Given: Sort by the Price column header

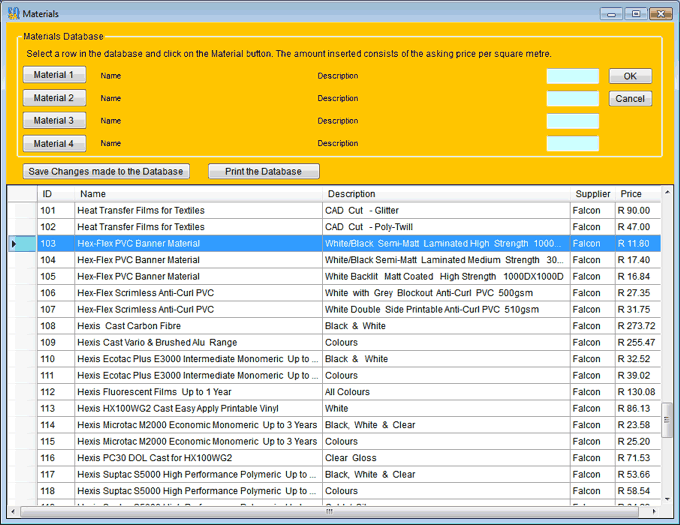Looking at the screenshot, I should (631, 194).
